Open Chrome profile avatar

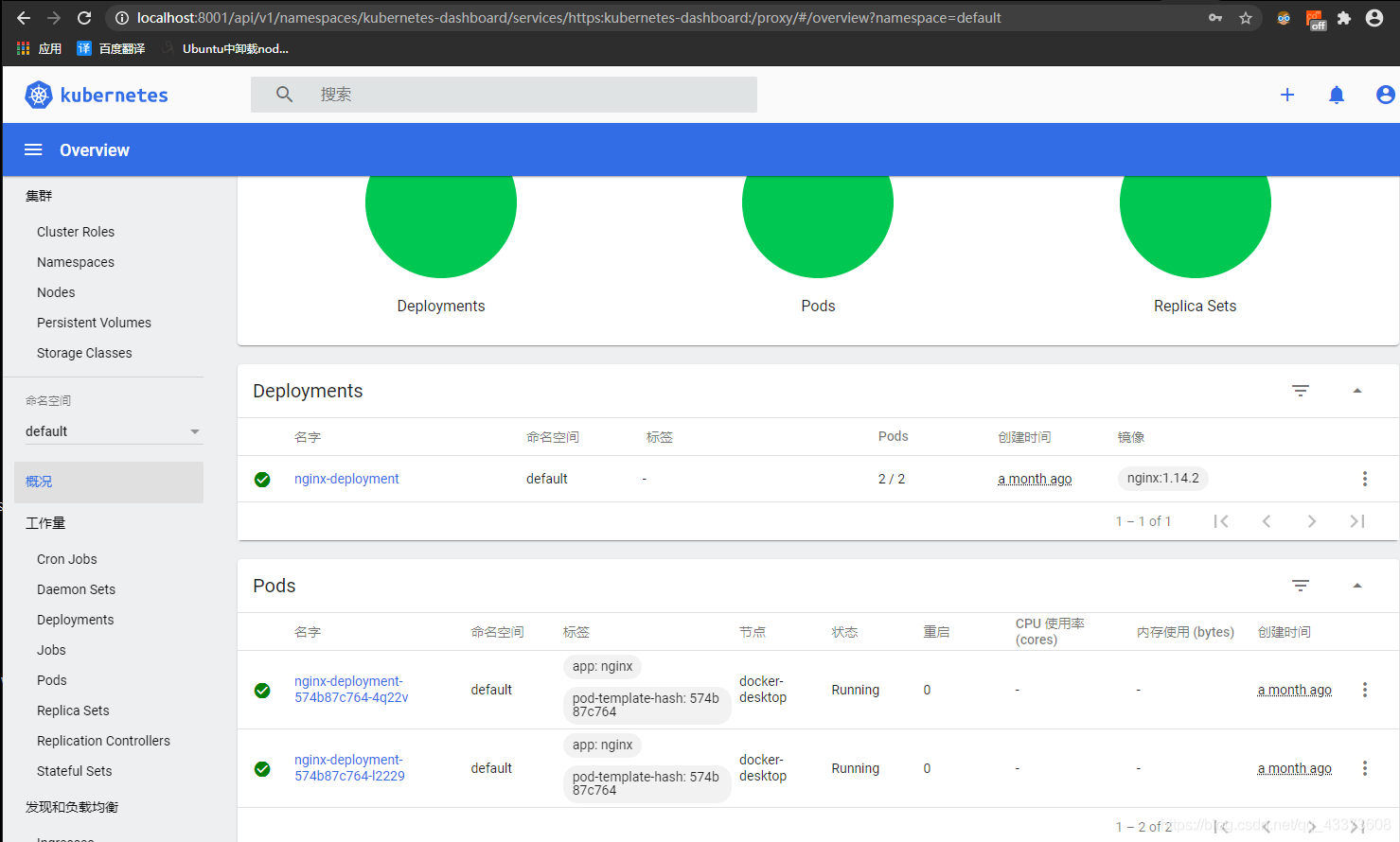point(1374,18)
